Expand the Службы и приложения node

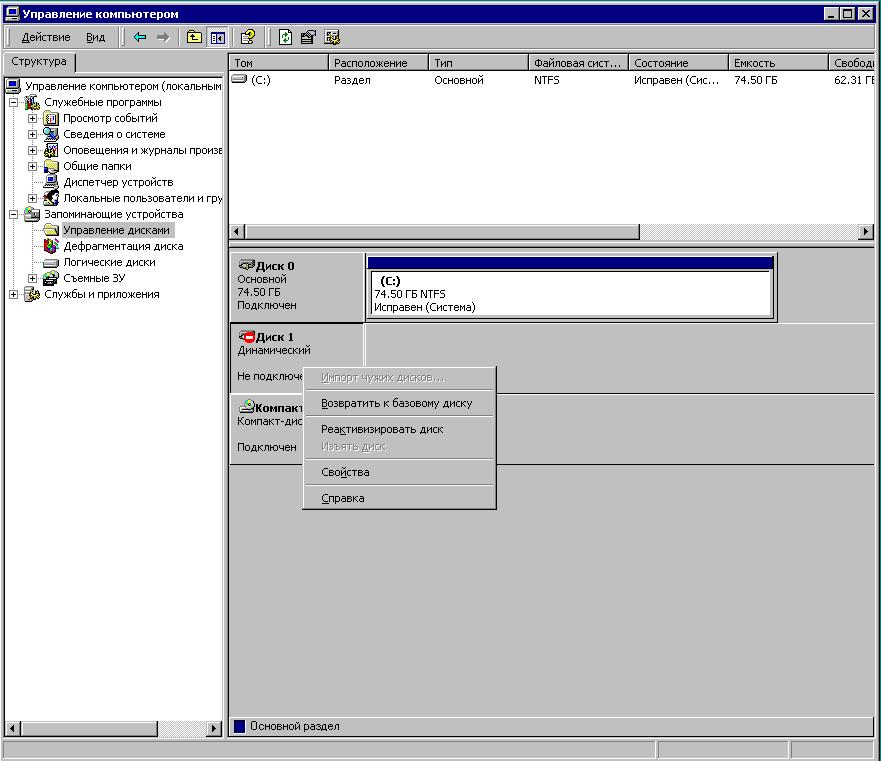click(x=14, y=294)
